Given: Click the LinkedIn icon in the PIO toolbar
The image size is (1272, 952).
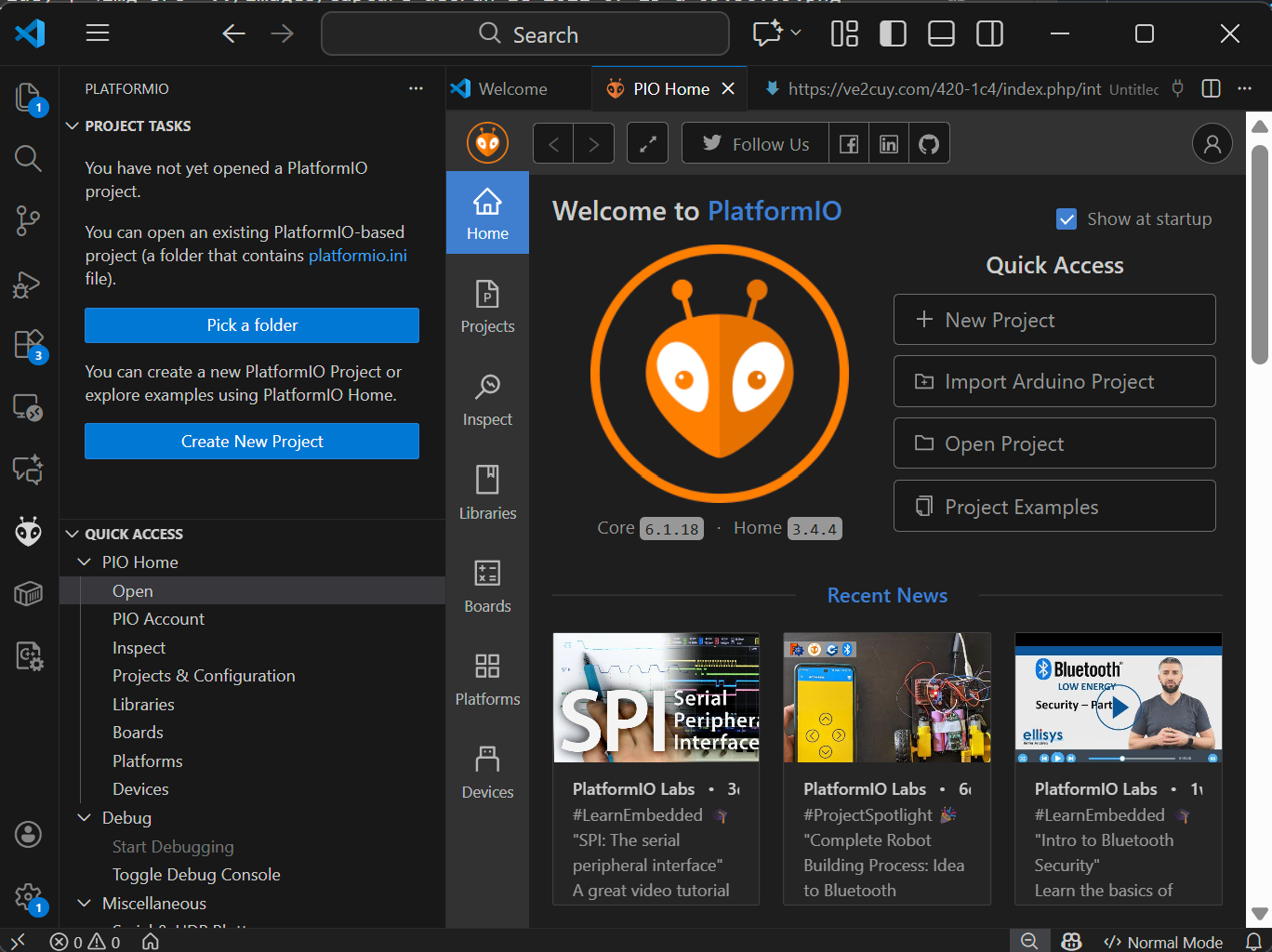Looking at the screenshot, I should (x=889, y=144).
